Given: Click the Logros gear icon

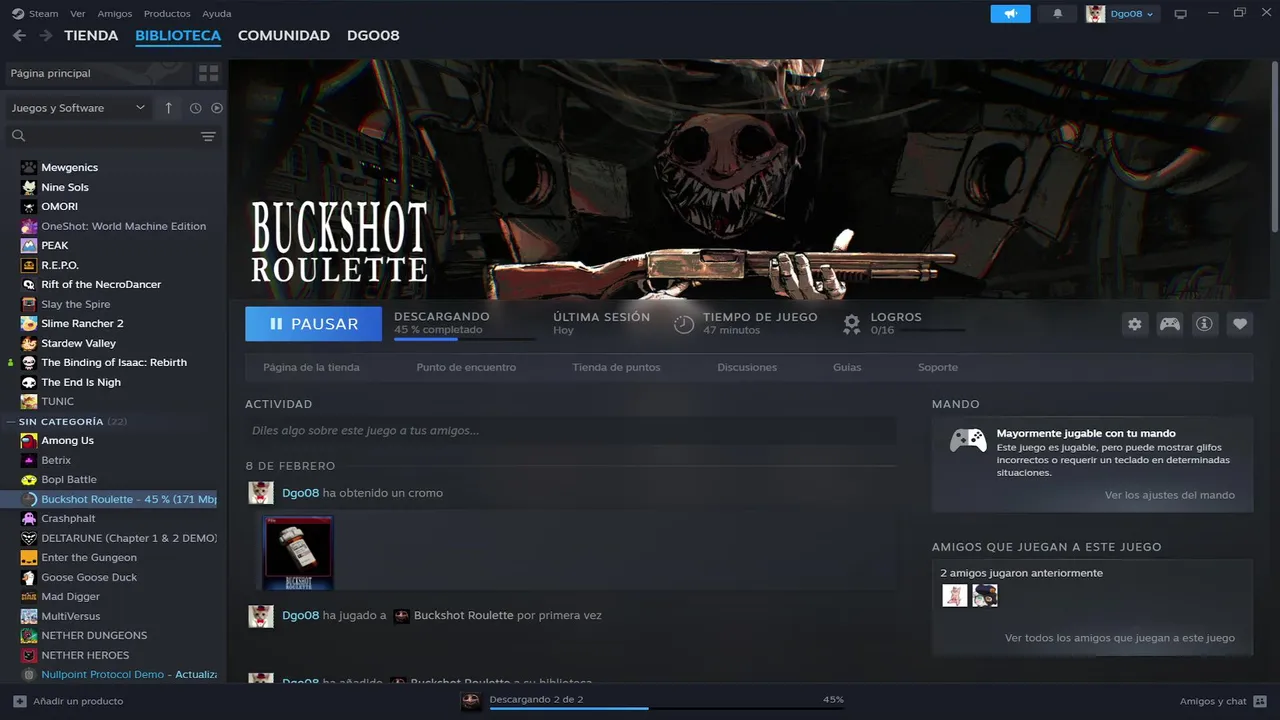Looking at the screenshot, I should (x=852, y=324).
